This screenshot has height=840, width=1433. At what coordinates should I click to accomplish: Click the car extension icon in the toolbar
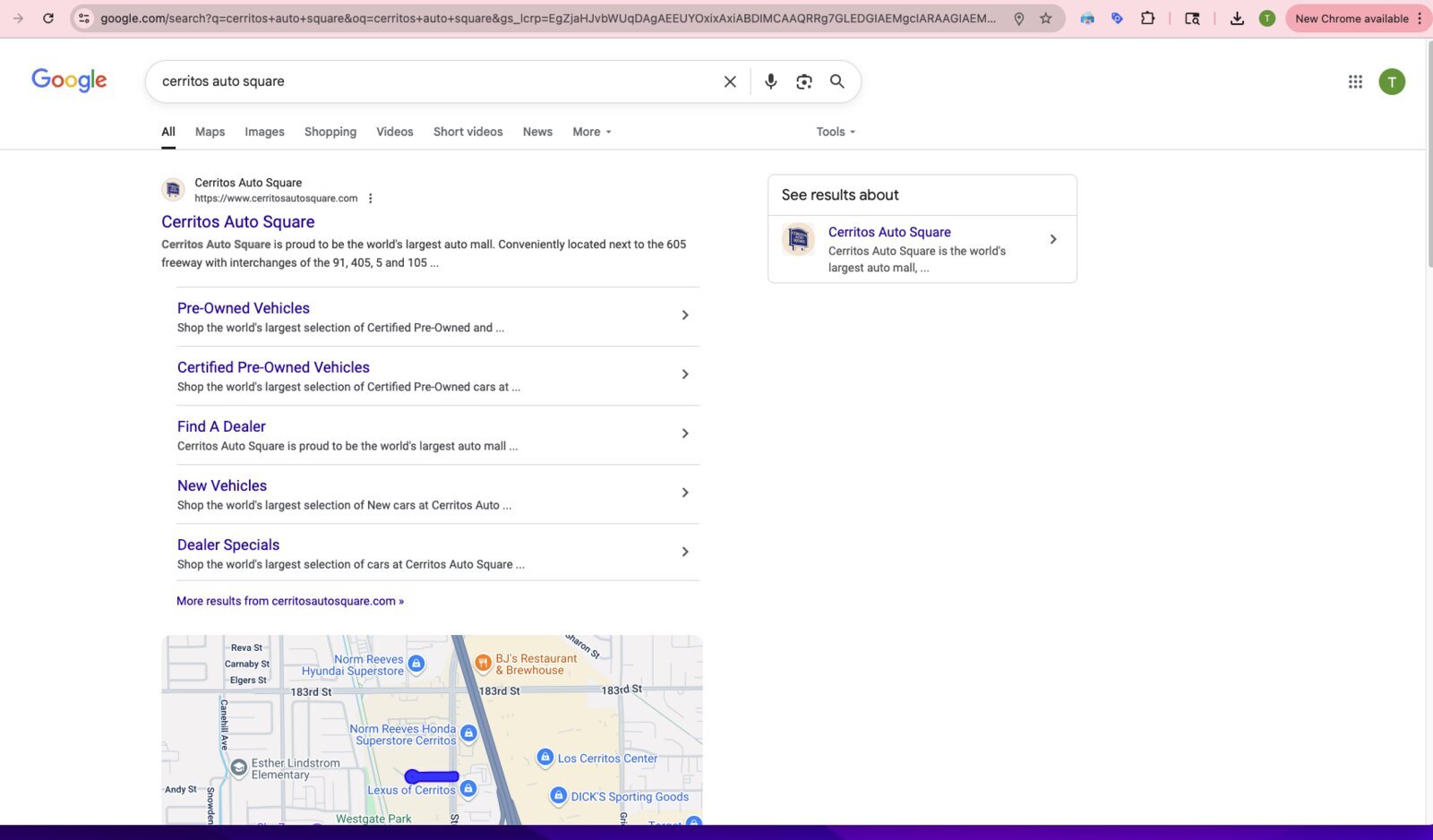coord(1087,18)
